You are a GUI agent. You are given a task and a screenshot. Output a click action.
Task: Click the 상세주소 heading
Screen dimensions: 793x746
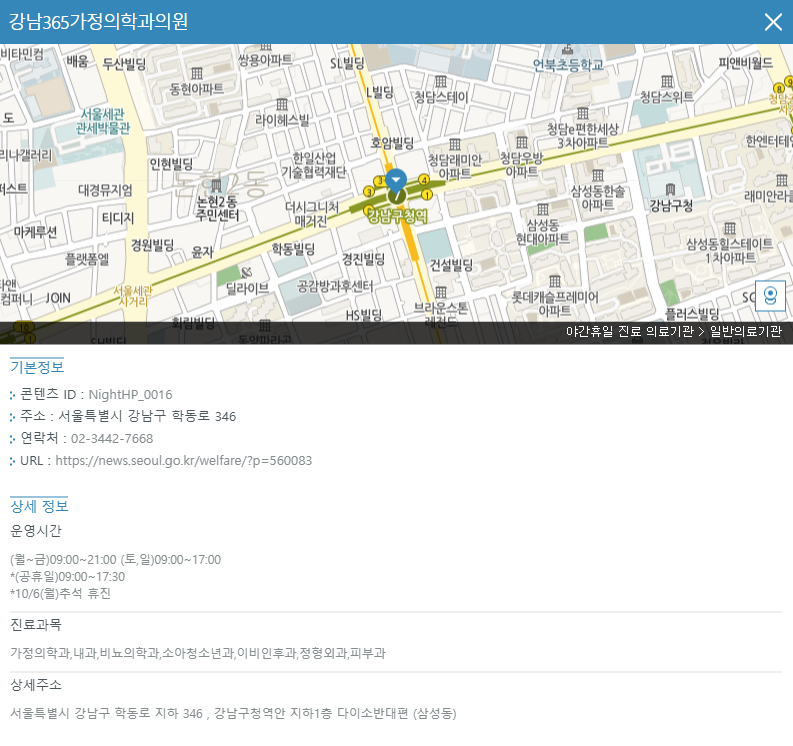coord(36,685)
